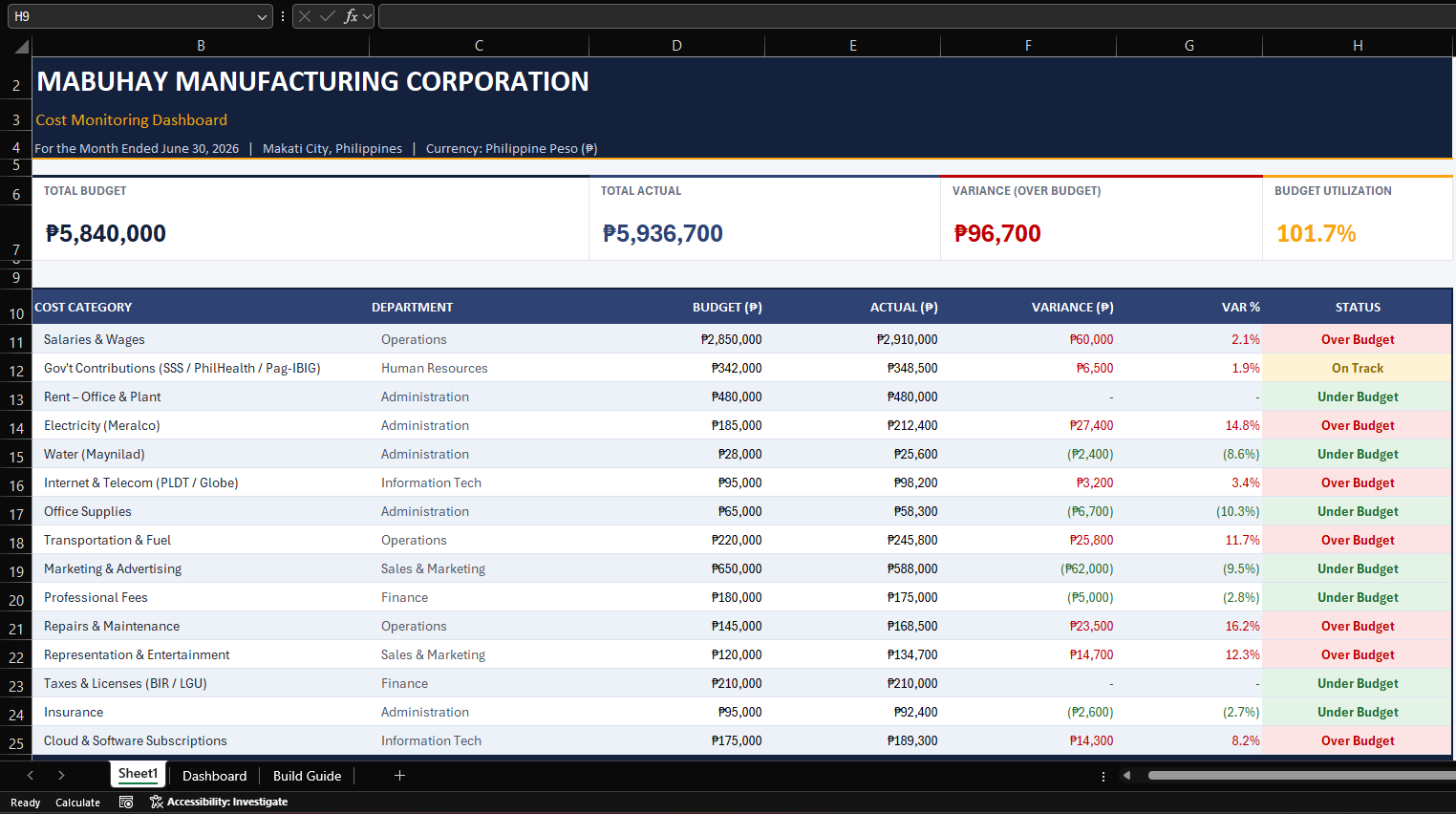
Task: Select column H header
Action: 1358,45
